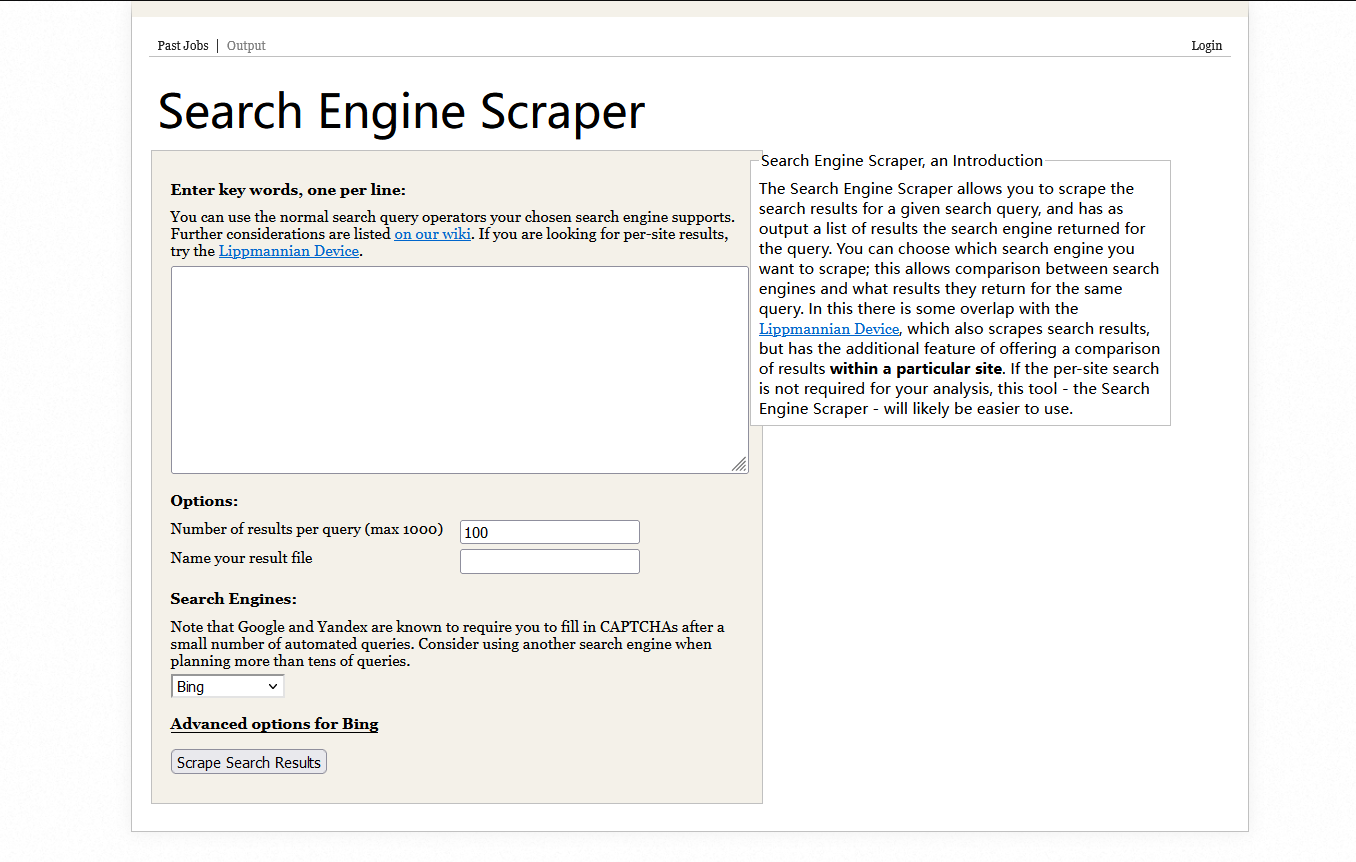Click the result file name field
The image size is (1356, 862).
pos(549,561)
